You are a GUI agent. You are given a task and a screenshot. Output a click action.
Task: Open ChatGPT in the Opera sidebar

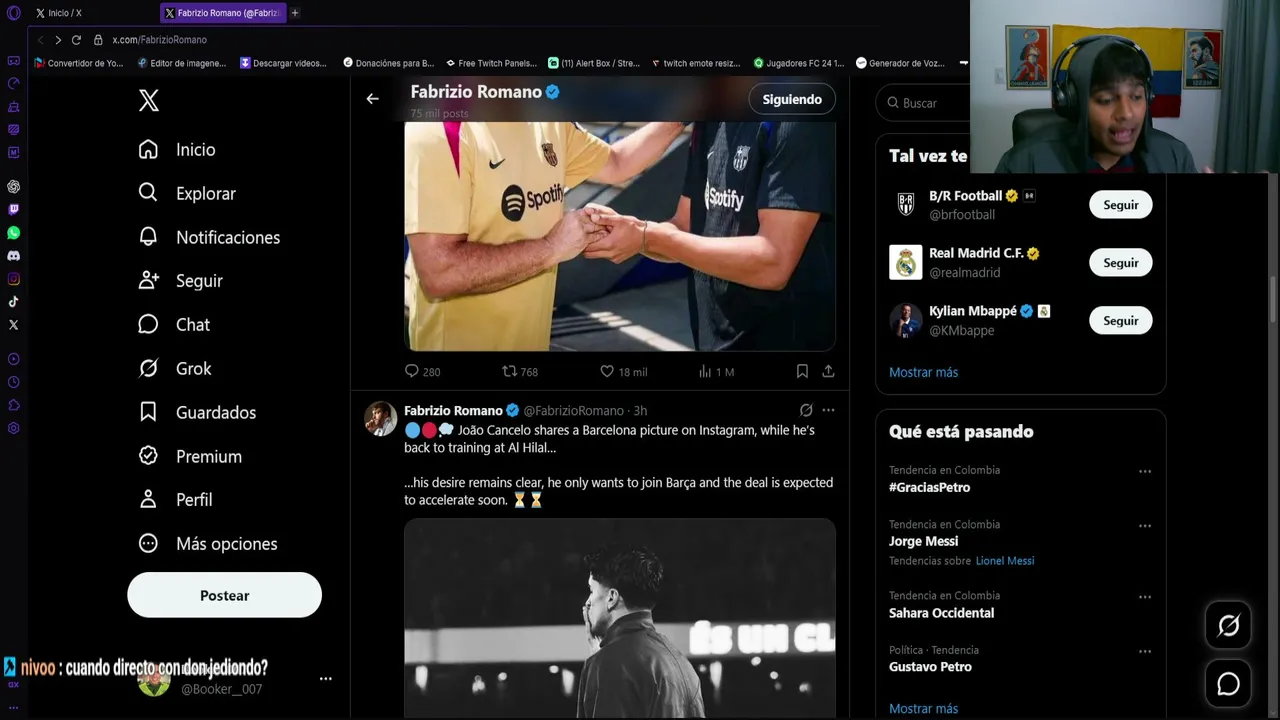pos(13,186)
